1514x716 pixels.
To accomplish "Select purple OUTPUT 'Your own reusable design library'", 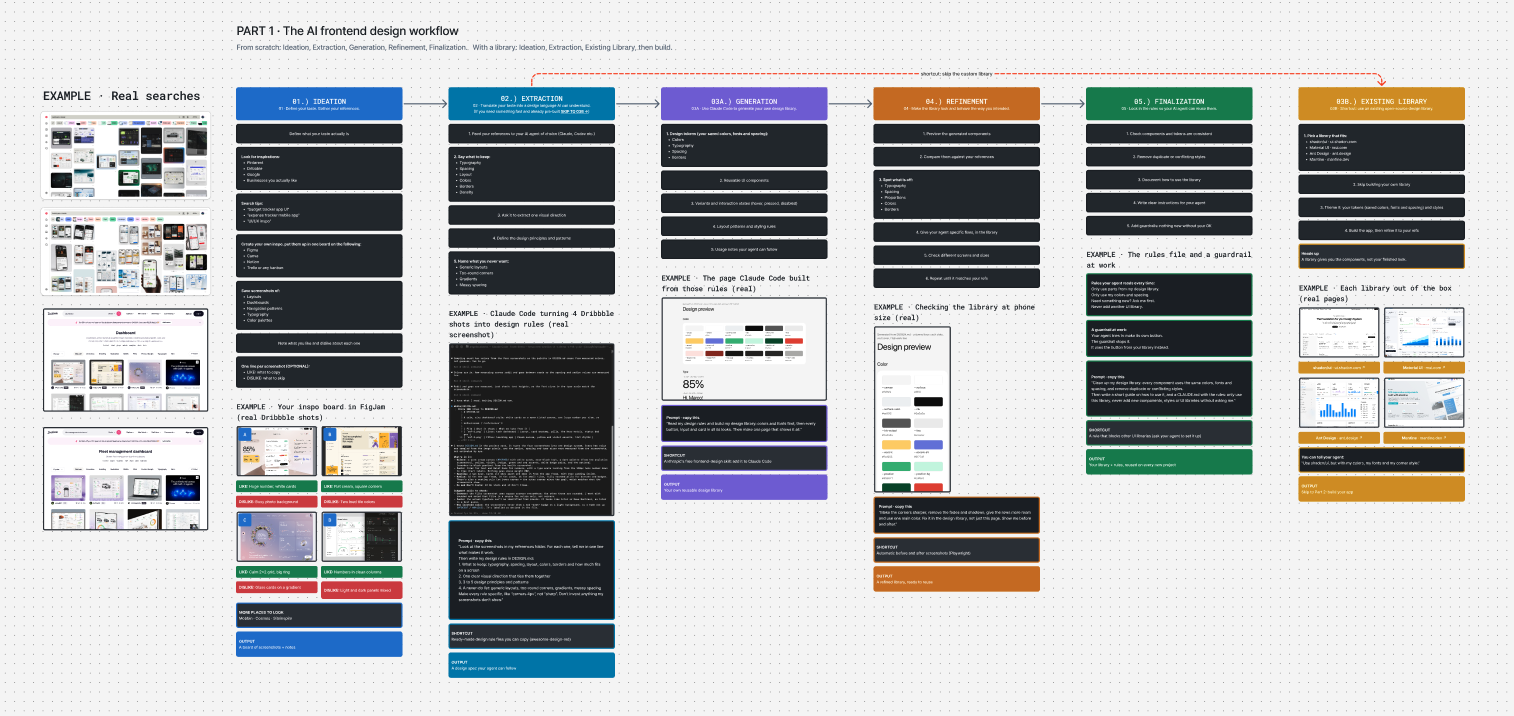I will tap(744, 487).
